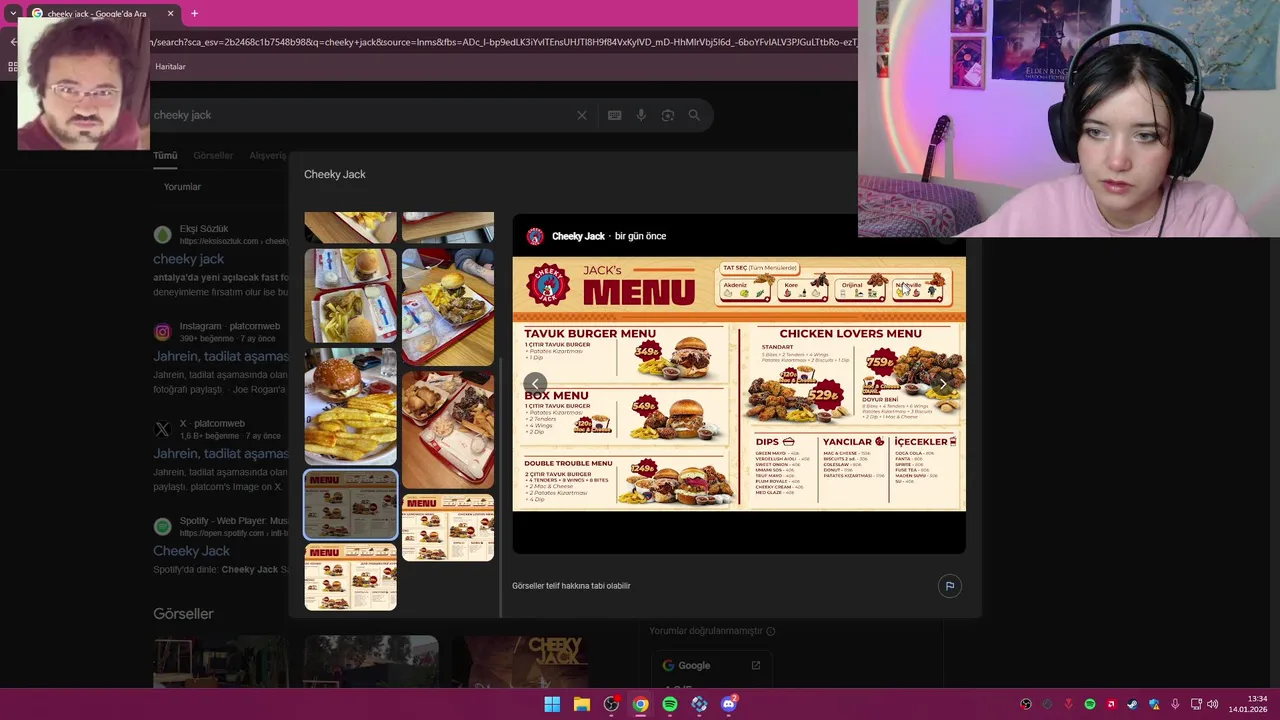This screenshot has height=720, width=1280.
Task: Select the burger tray with fries thumbnail
Action: [x=447, y=307]
